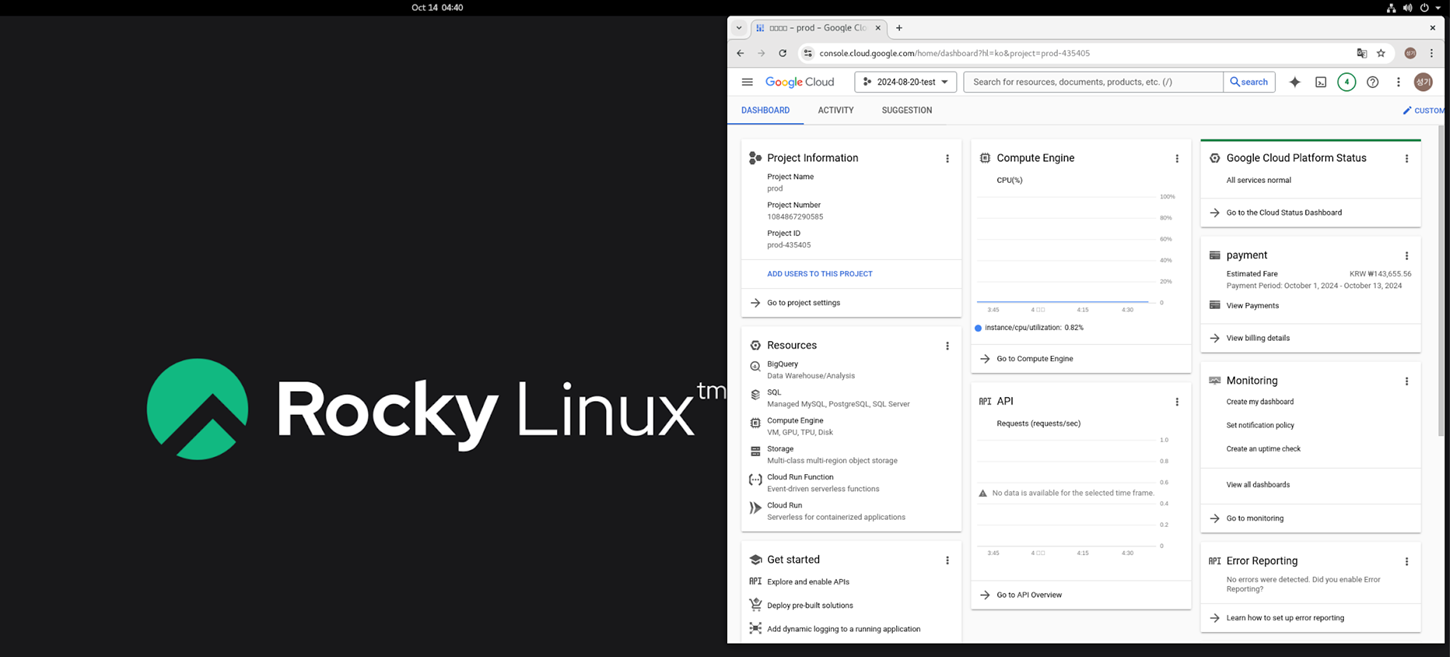This screenshot has width=1450, height=657.
Task: Click the Chrome profile avatar in toolbar
Action: [1411, 53]
